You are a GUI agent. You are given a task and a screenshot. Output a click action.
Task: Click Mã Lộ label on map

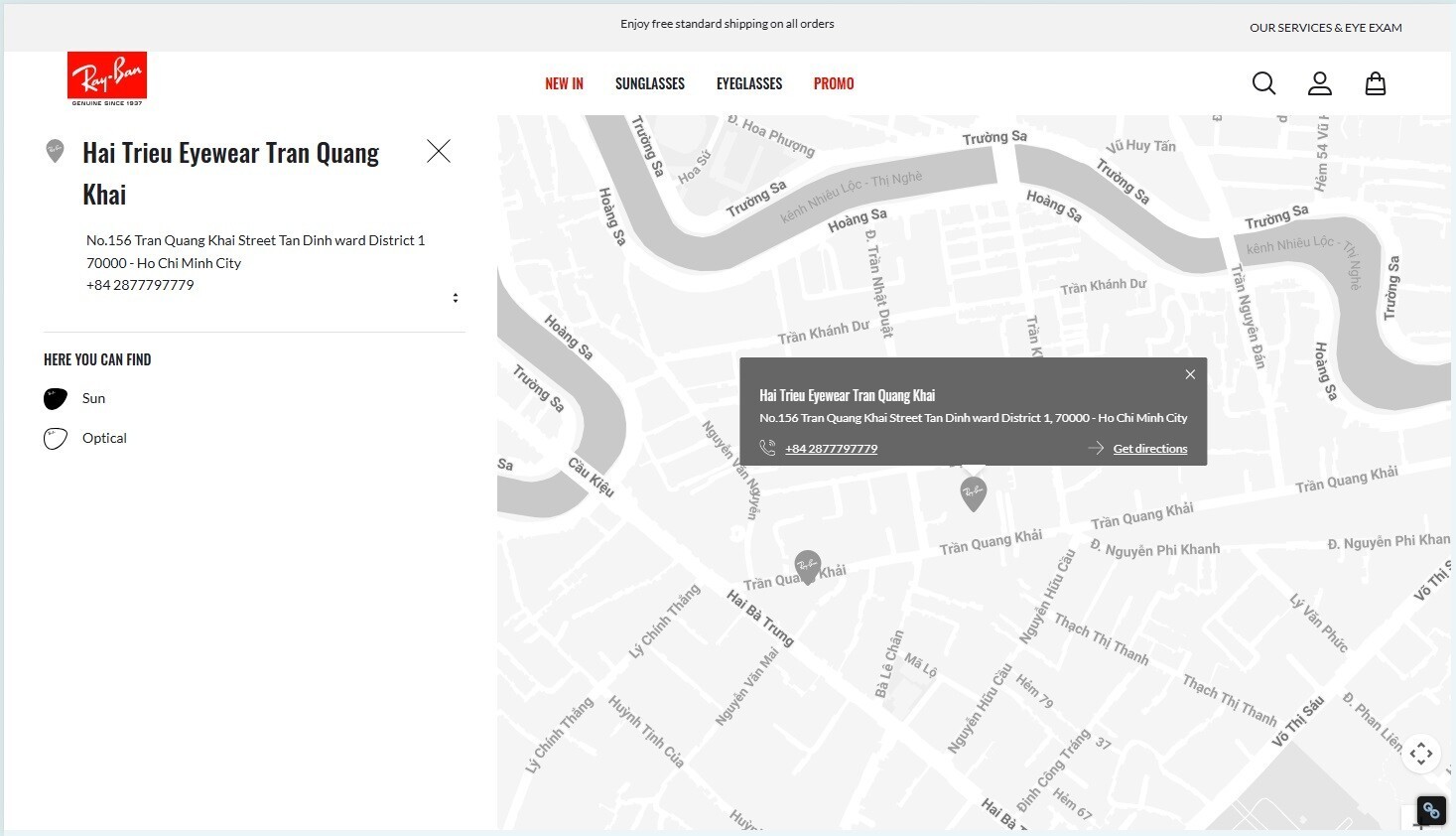[x=920, y=665]
